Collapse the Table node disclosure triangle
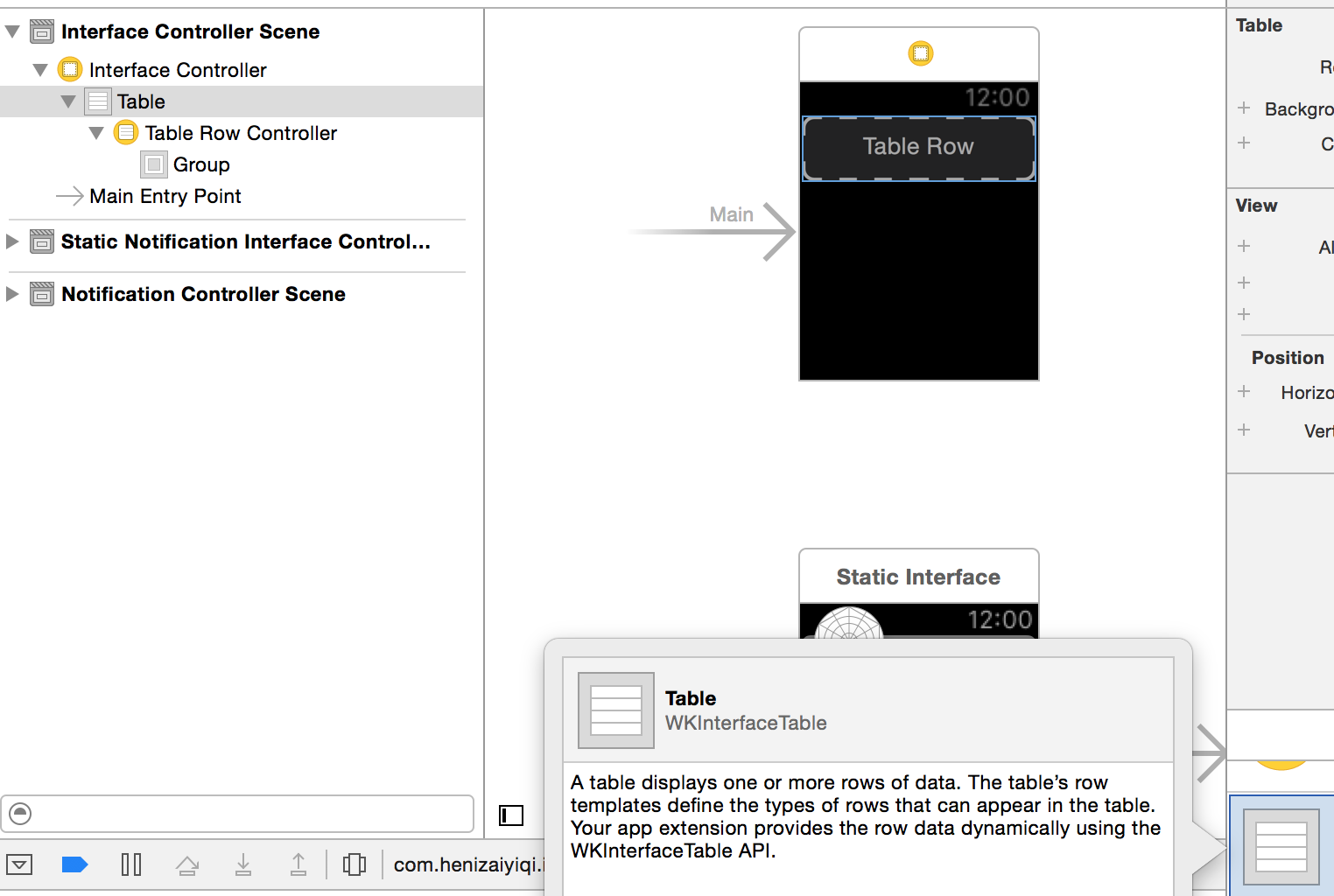The width and height of the screenshot is (1334, 896). (x=68, y=101)
